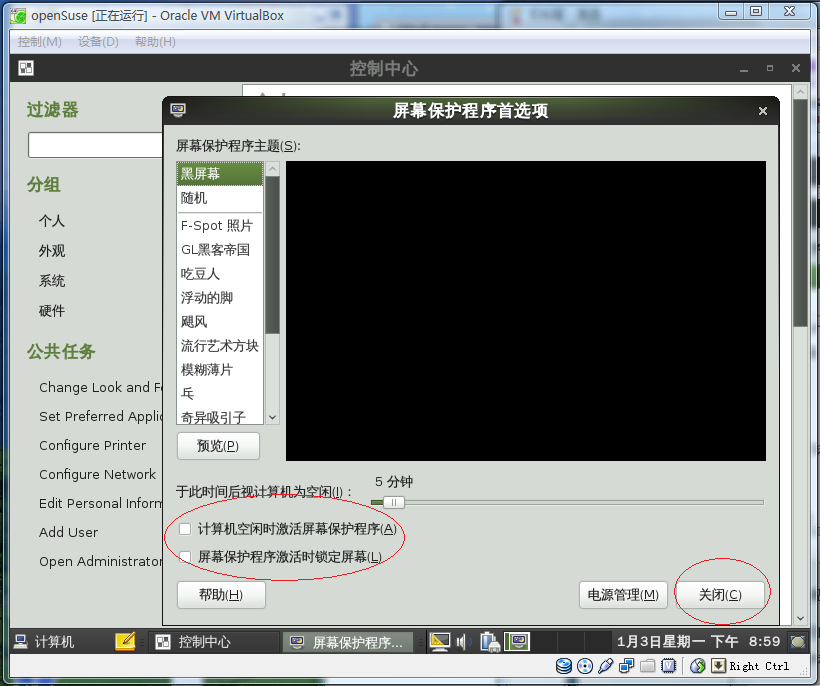Viewport: 820px width, 686px height.
Task: Select the 飓风 theme
Action: [220, 322]
